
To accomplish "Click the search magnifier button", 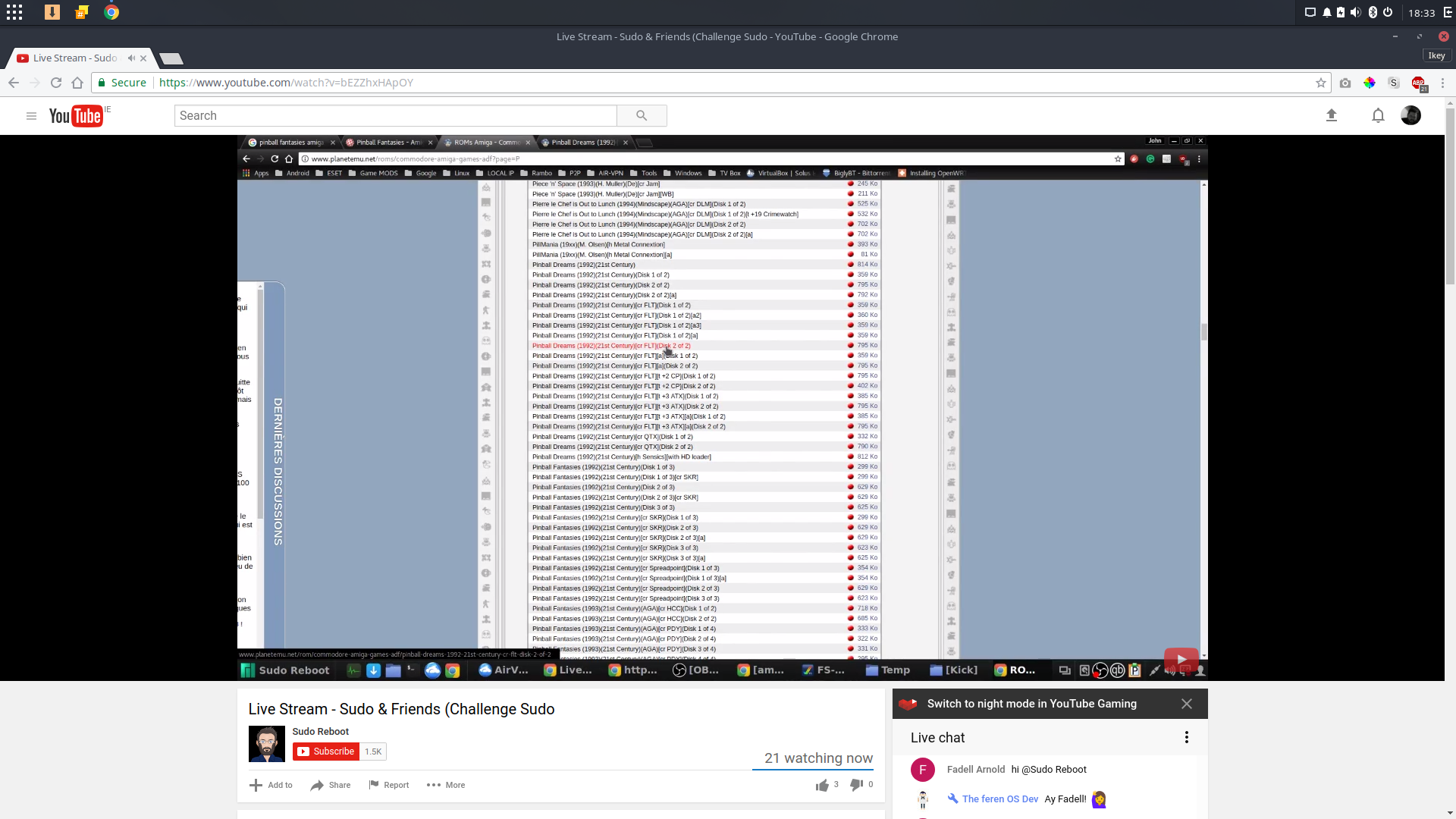I will click(642, 115).
